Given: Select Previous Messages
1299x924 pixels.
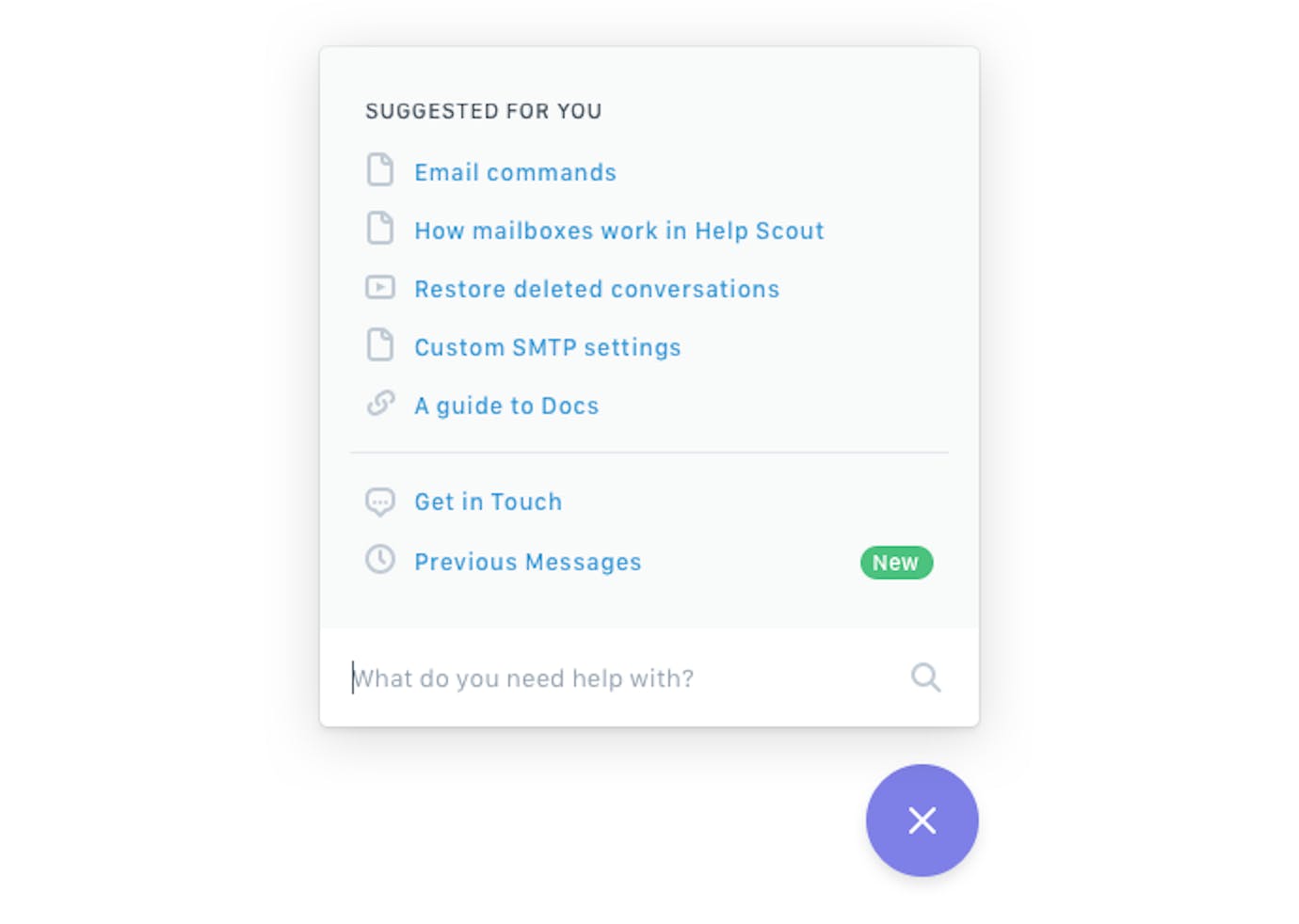Looking at the screenshot, I should click(x=528, y=562).
